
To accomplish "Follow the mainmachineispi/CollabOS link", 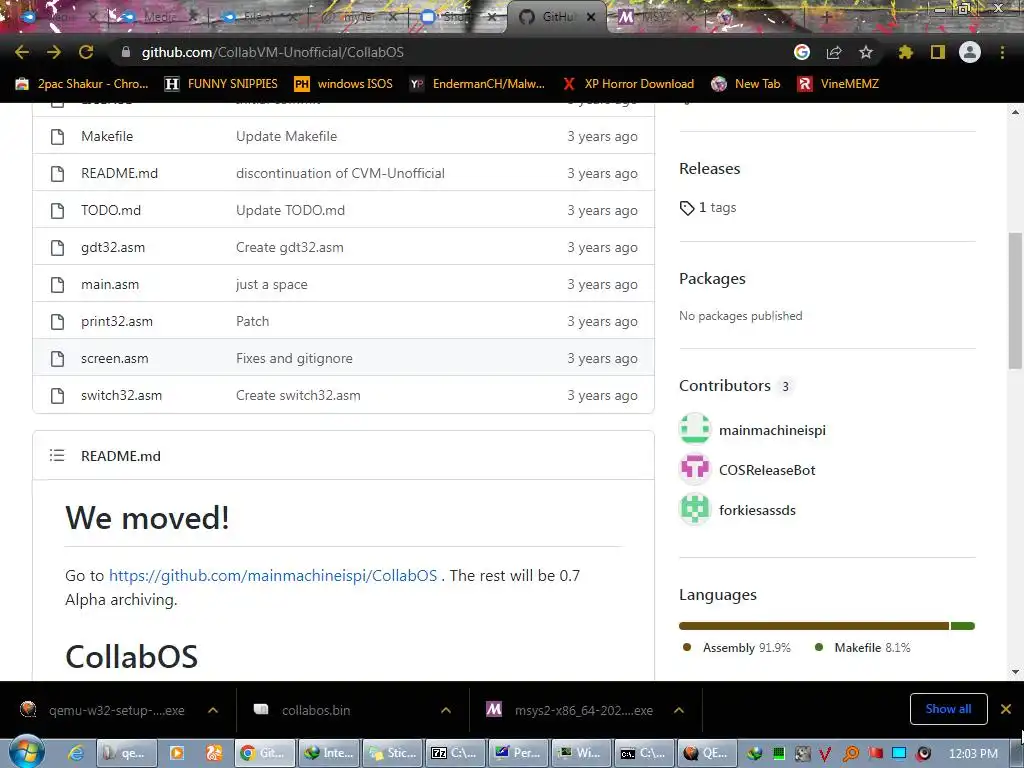I will [x=273, y=575].
